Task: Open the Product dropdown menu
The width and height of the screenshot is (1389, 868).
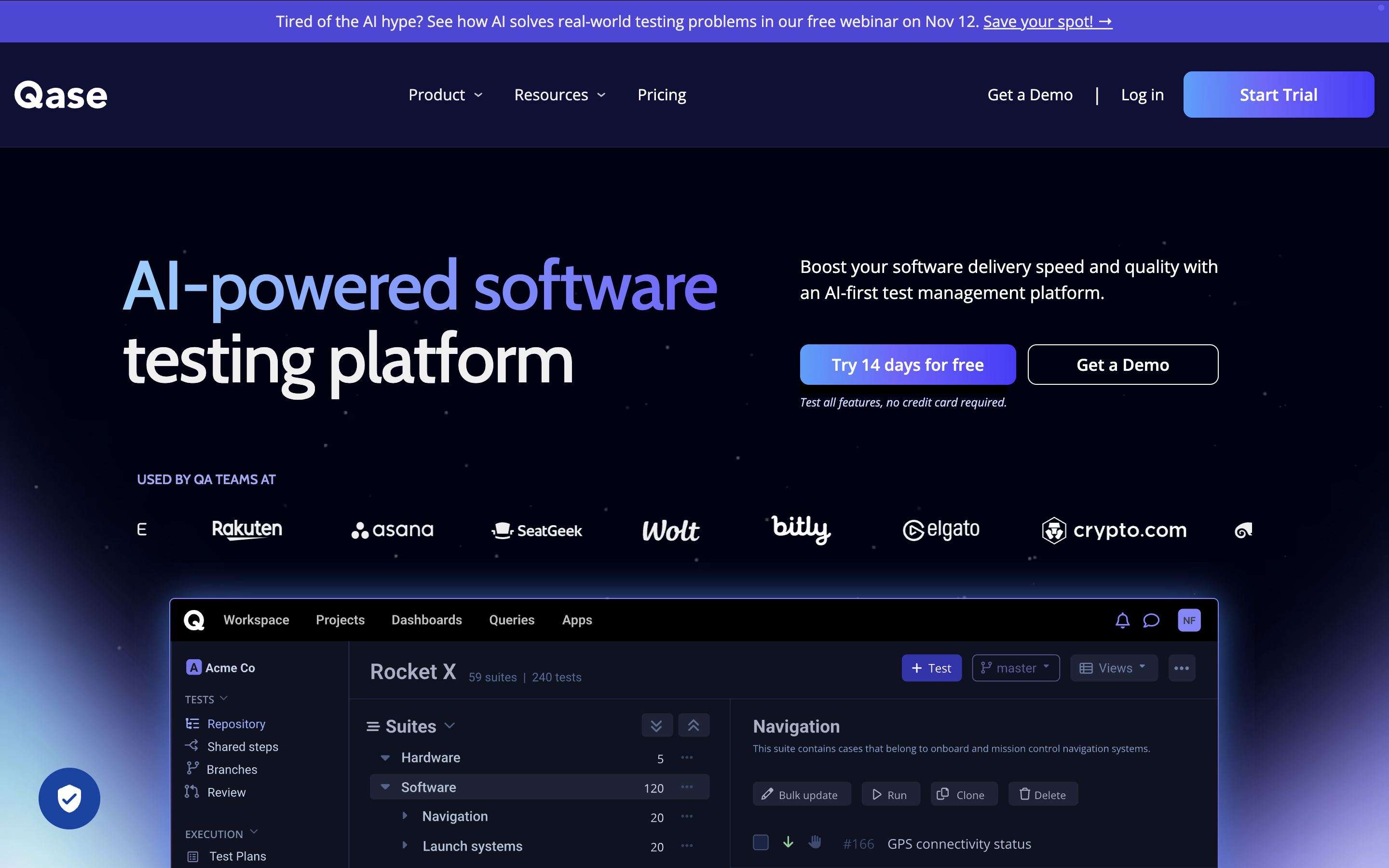Action: tap(446, 95)
